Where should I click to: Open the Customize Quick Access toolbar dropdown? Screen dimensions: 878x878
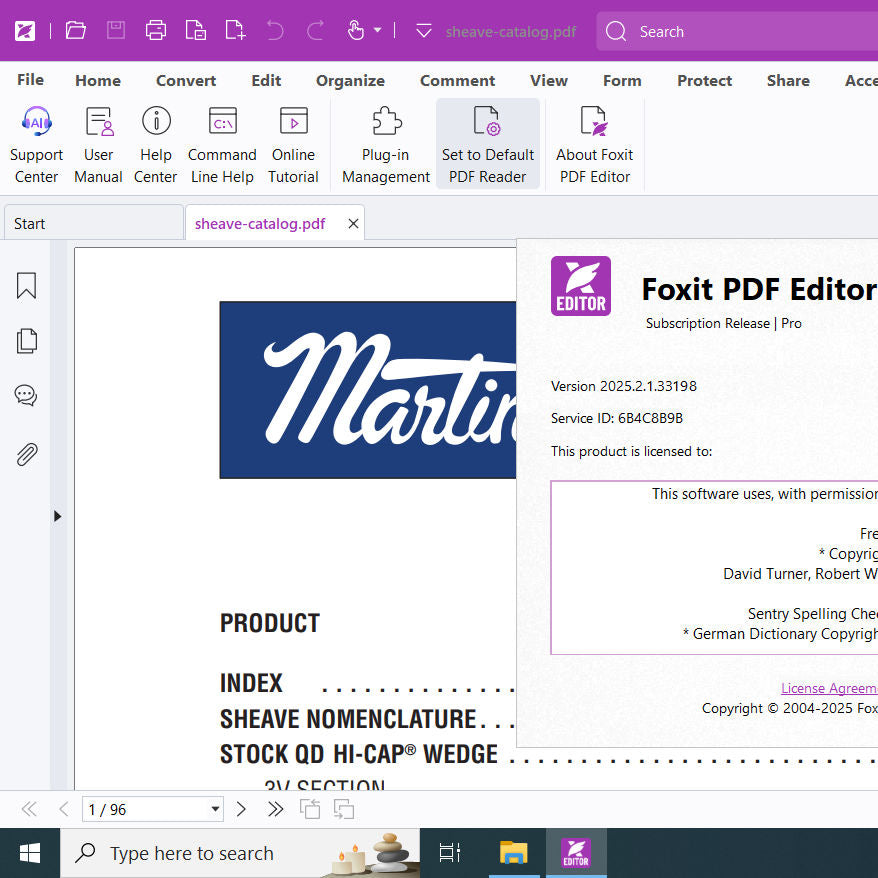[x=424, y=30]
